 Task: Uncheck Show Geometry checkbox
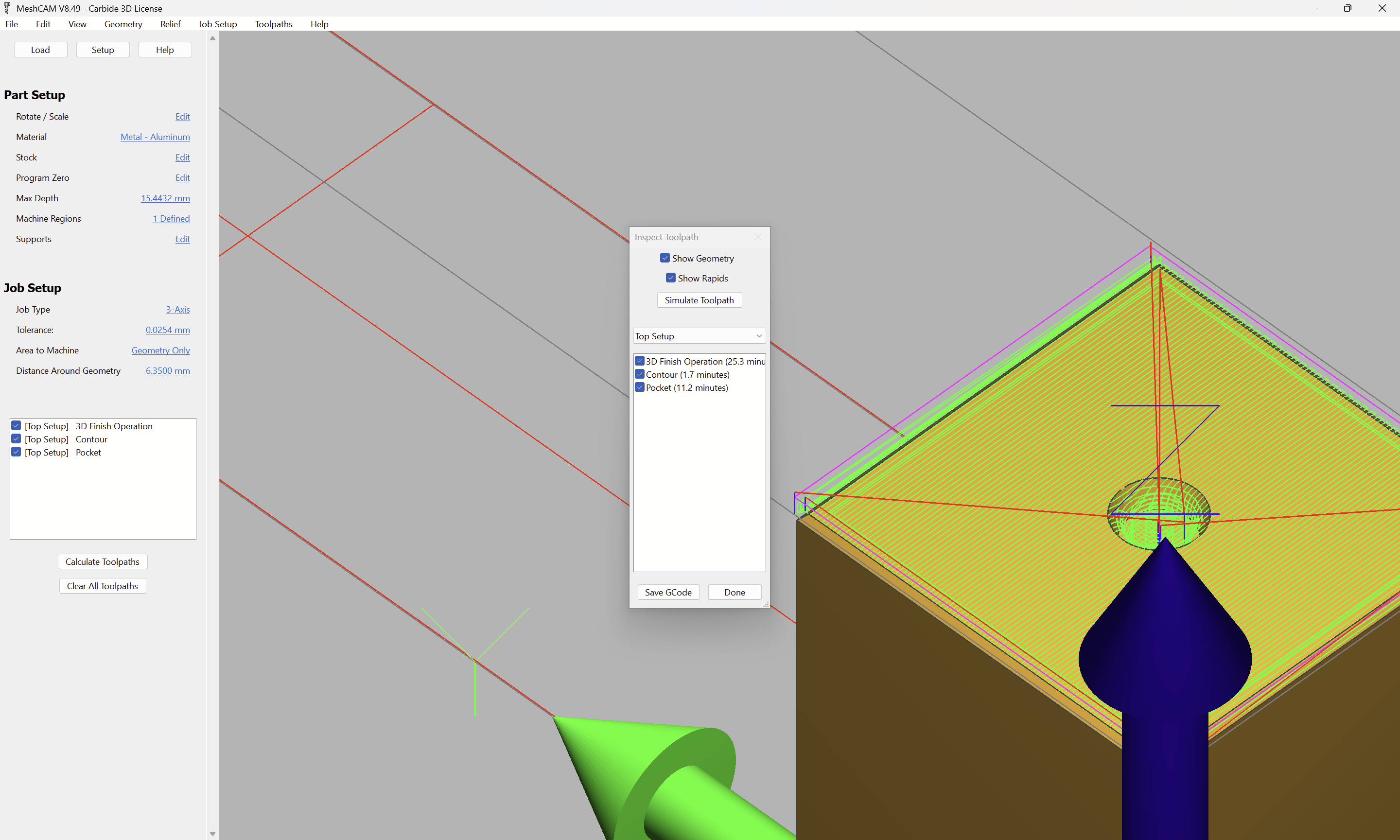pos(665,258)
